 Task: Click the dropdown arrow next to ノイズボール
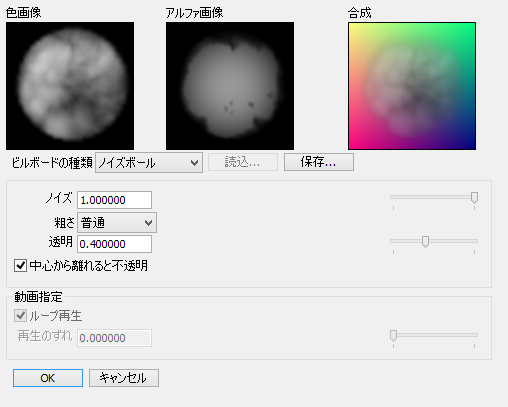[194, 163]
